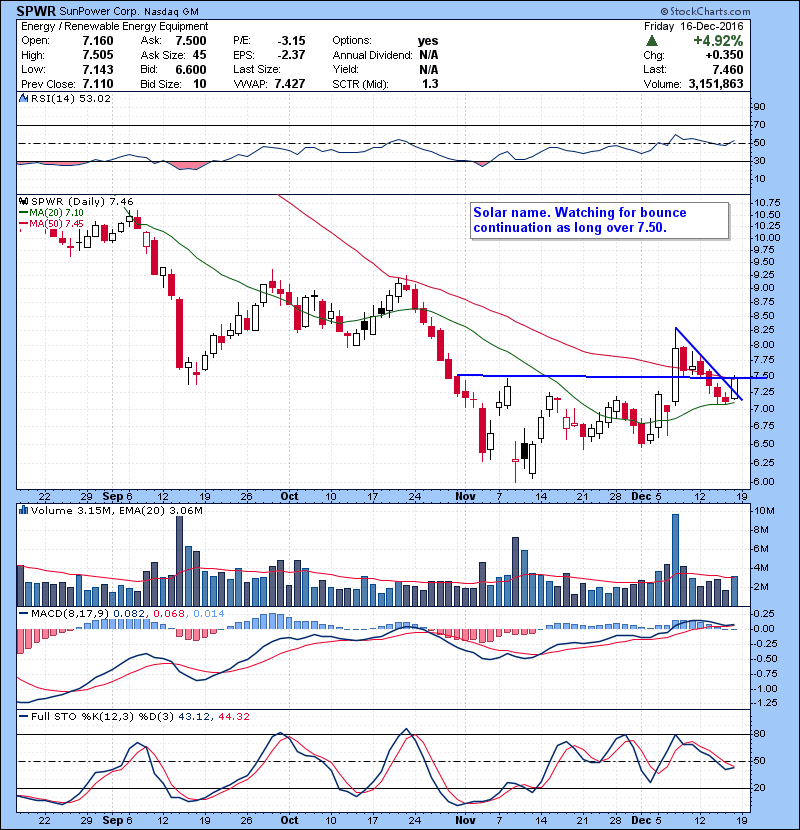The image size is (800, 830).
Task: Click the SPWR (Daily) candlestick legend icon
Action: tap(23, 201)
